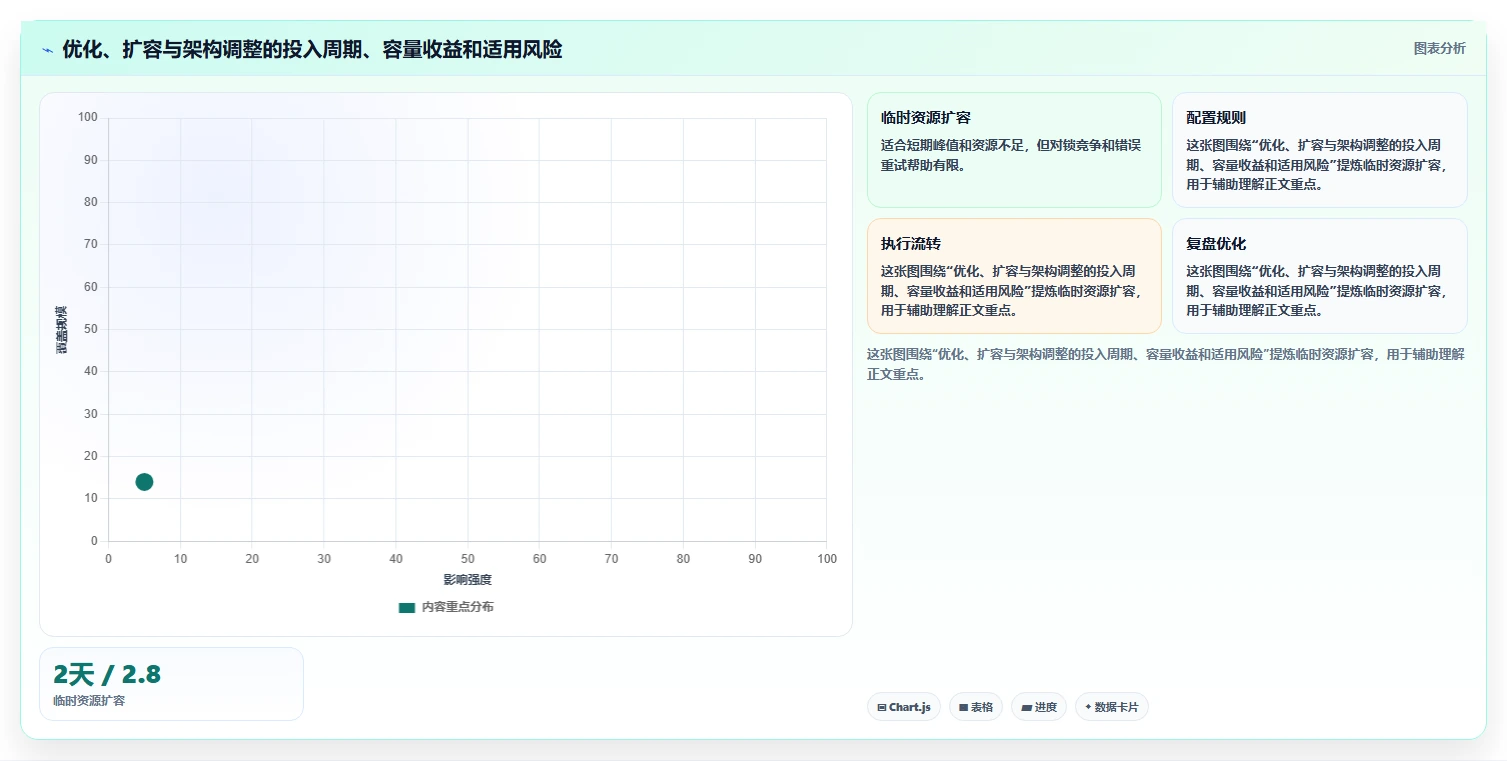Open the 配置规则 card

pos(1320,150)
